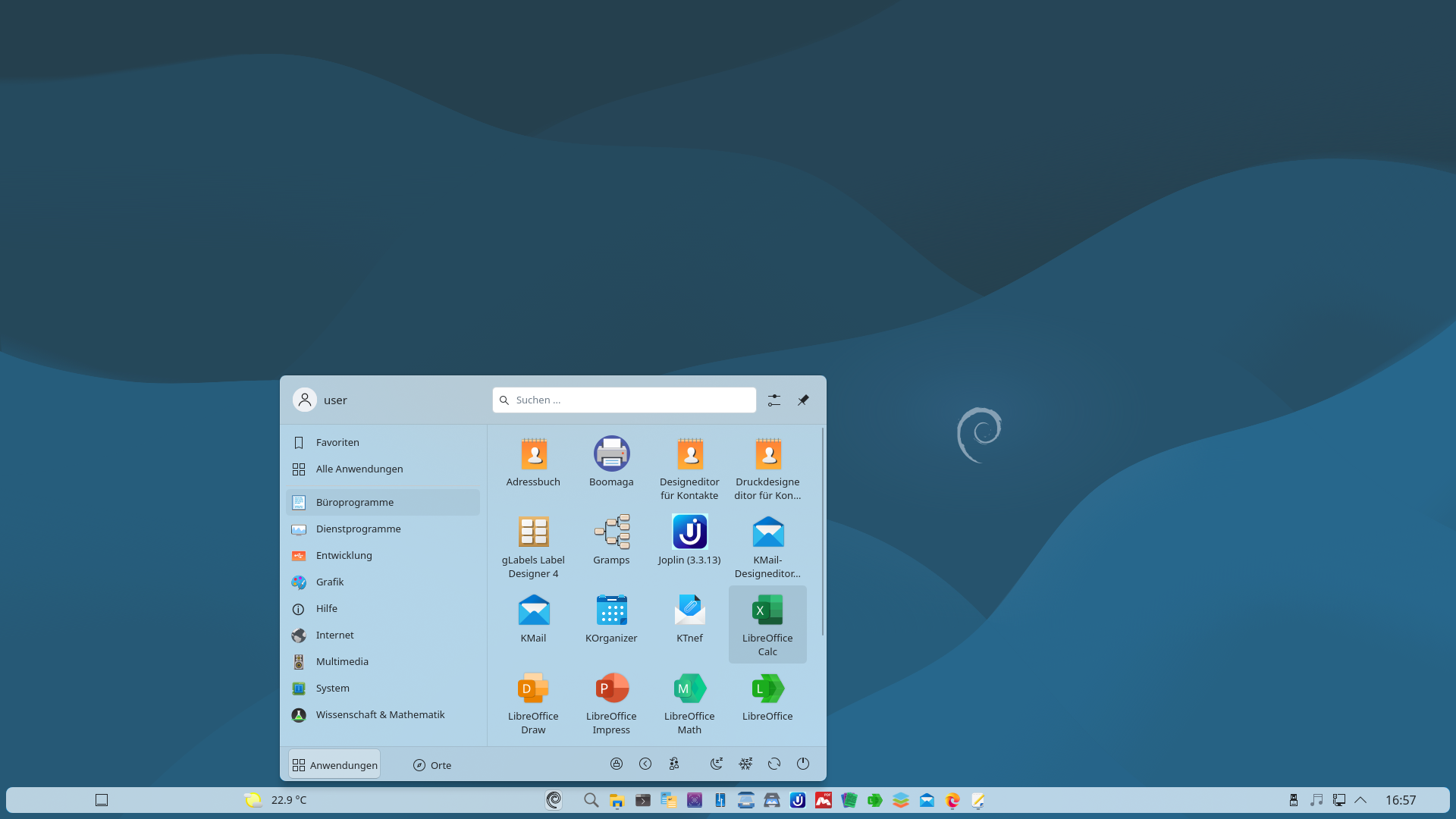1456x819 pixels.
Task: Open the file manager from the taskbar
Action: (x=617, y=799)
